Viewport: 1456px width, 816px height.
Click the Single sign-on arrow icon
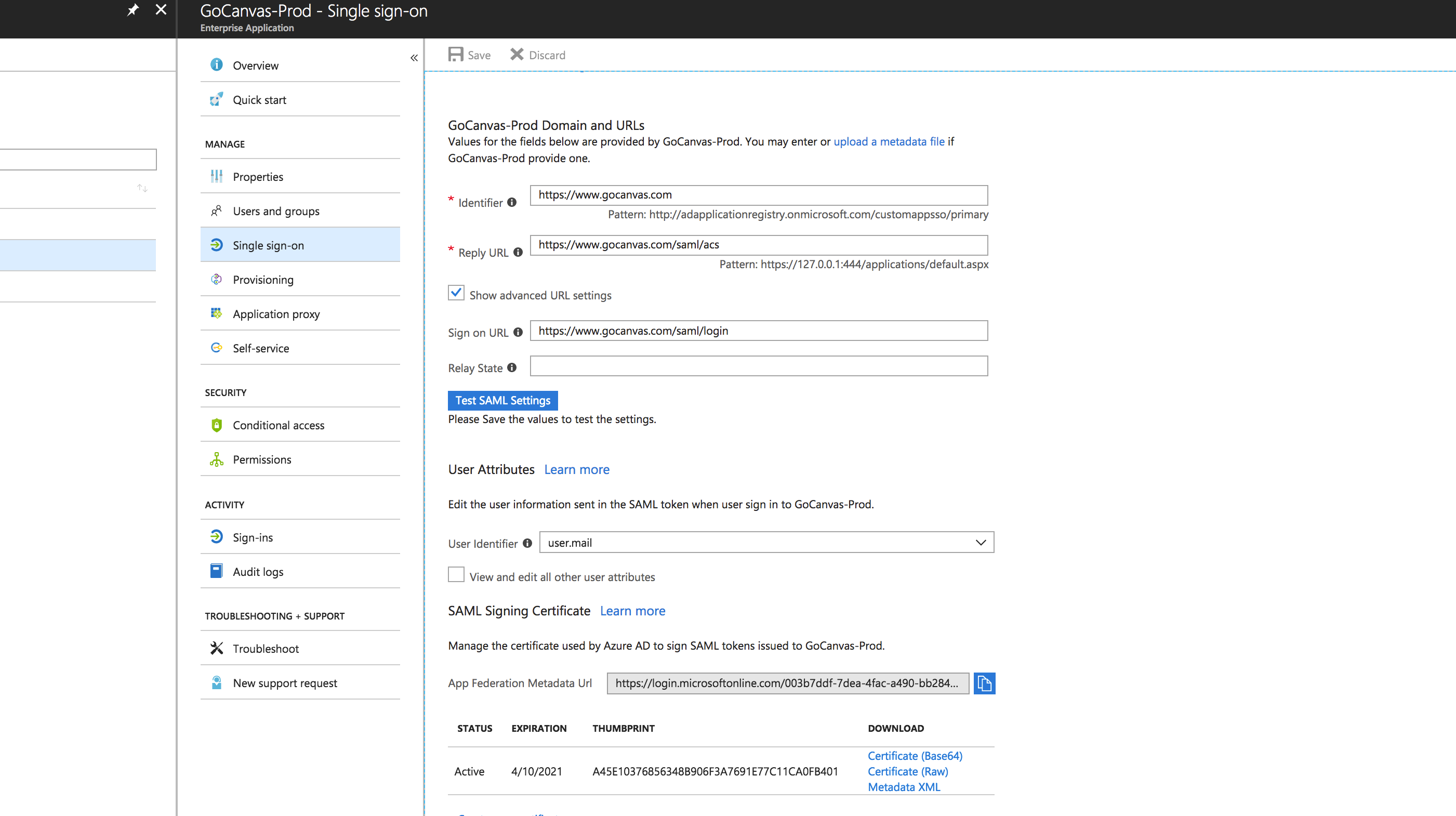[x=217, y=245]
